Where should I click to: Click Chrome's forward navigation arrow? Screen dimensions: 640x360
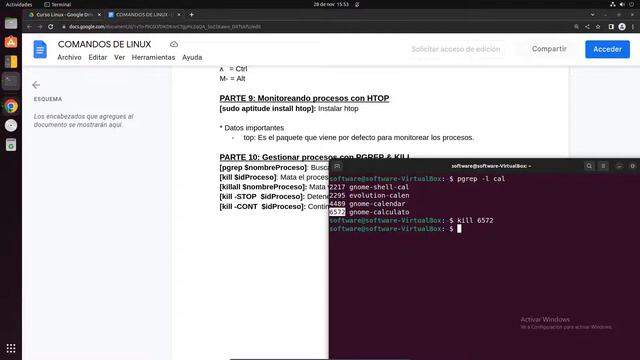(40, 27)
